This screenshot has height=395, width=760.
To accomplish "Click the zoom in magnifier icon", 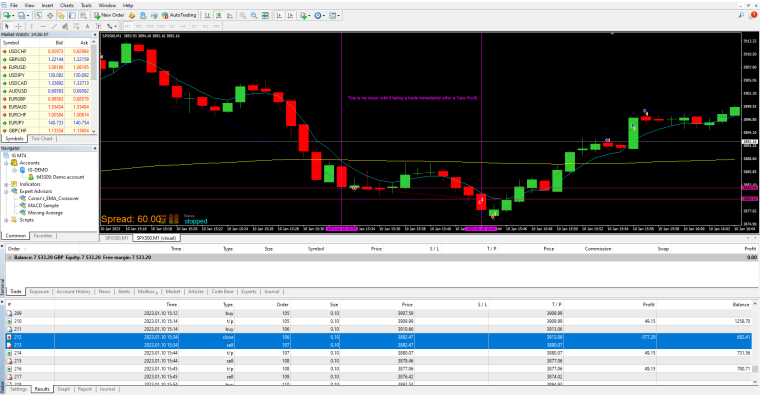I will pos(242,16).
